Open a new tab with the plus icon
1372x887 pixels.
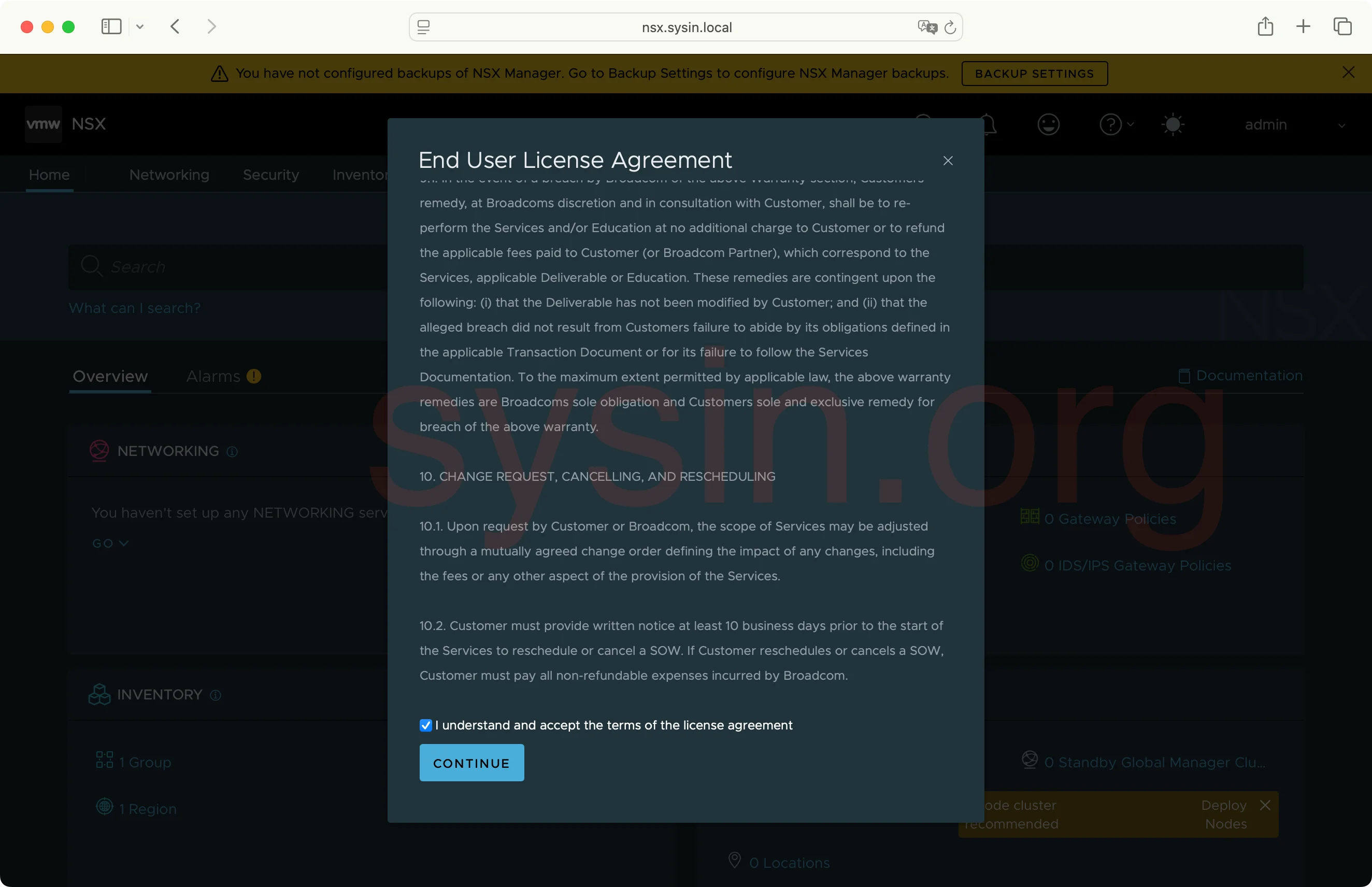(1303, 26)
